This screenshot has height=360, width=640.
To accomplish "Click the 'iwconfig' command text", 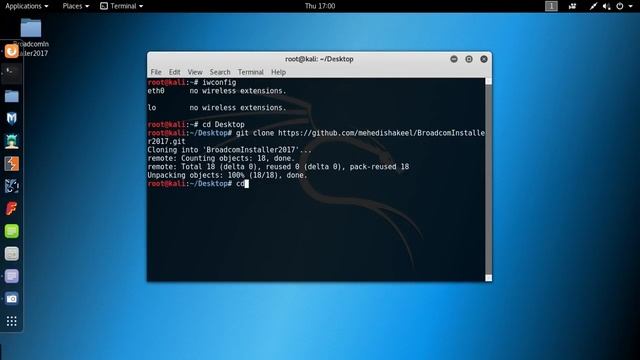I will point(219,82).
